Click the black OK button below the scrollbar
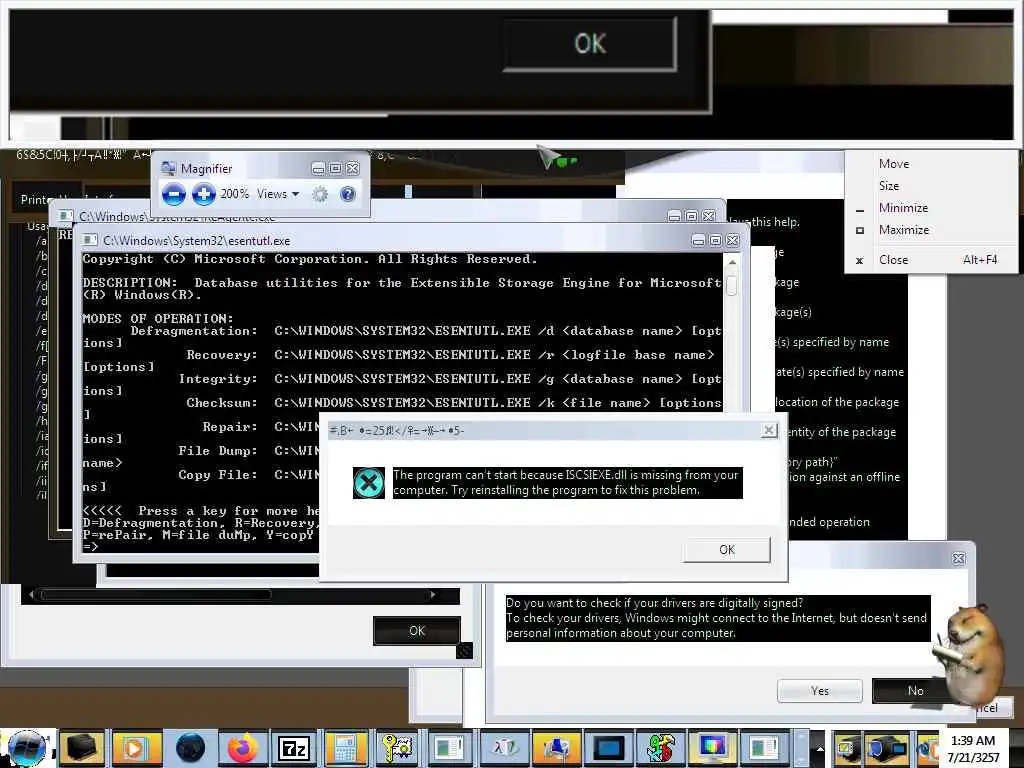1024x768 pixels. coord(417,631)
